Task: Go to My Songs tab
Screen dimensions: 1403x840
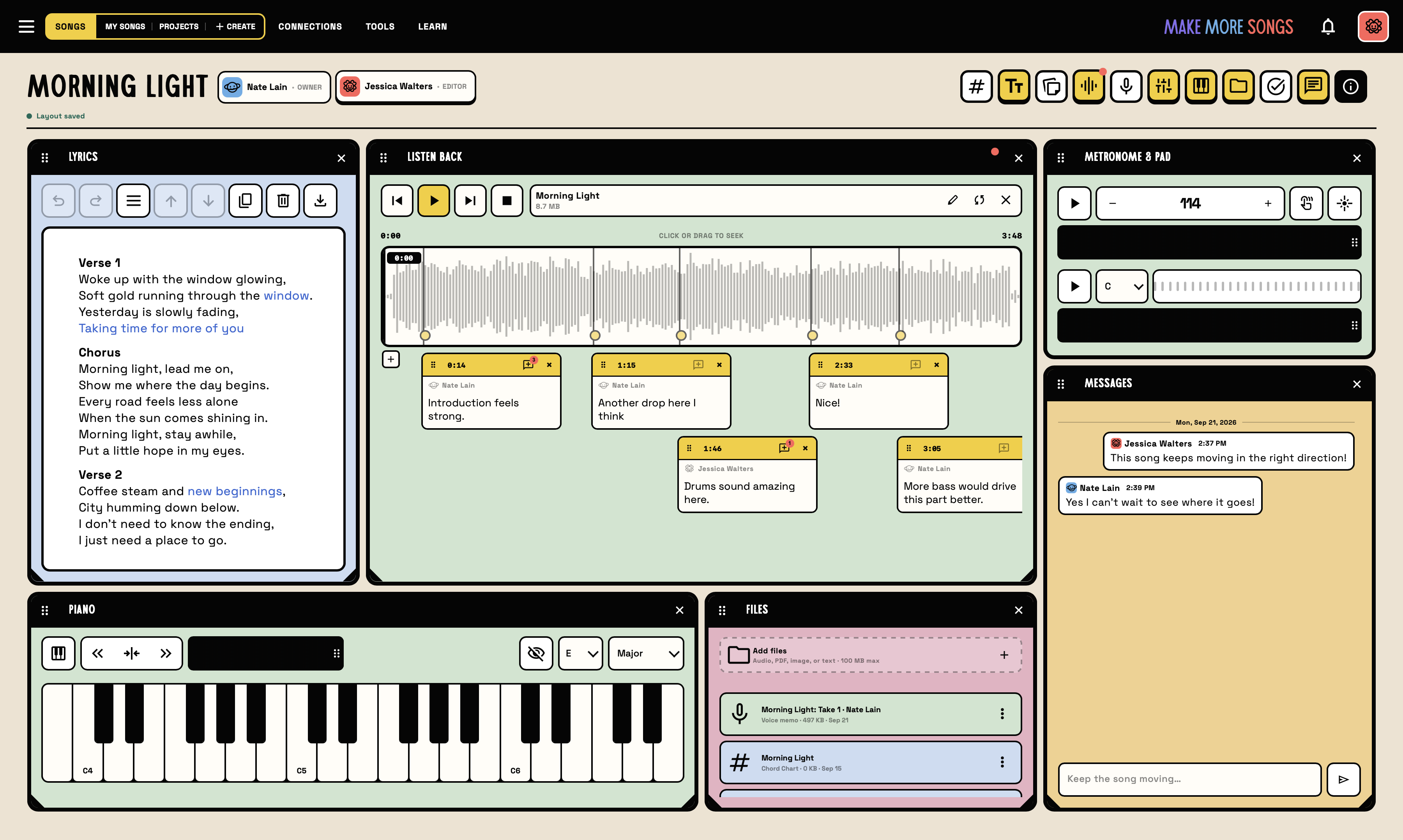Action: pos(125,26)
